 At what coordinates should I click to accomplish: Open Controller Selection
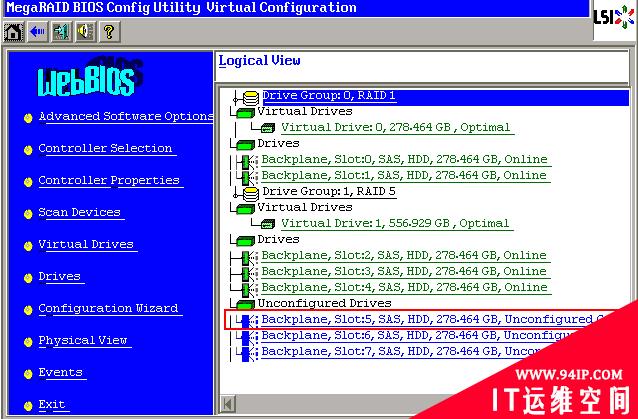point(105,148)
